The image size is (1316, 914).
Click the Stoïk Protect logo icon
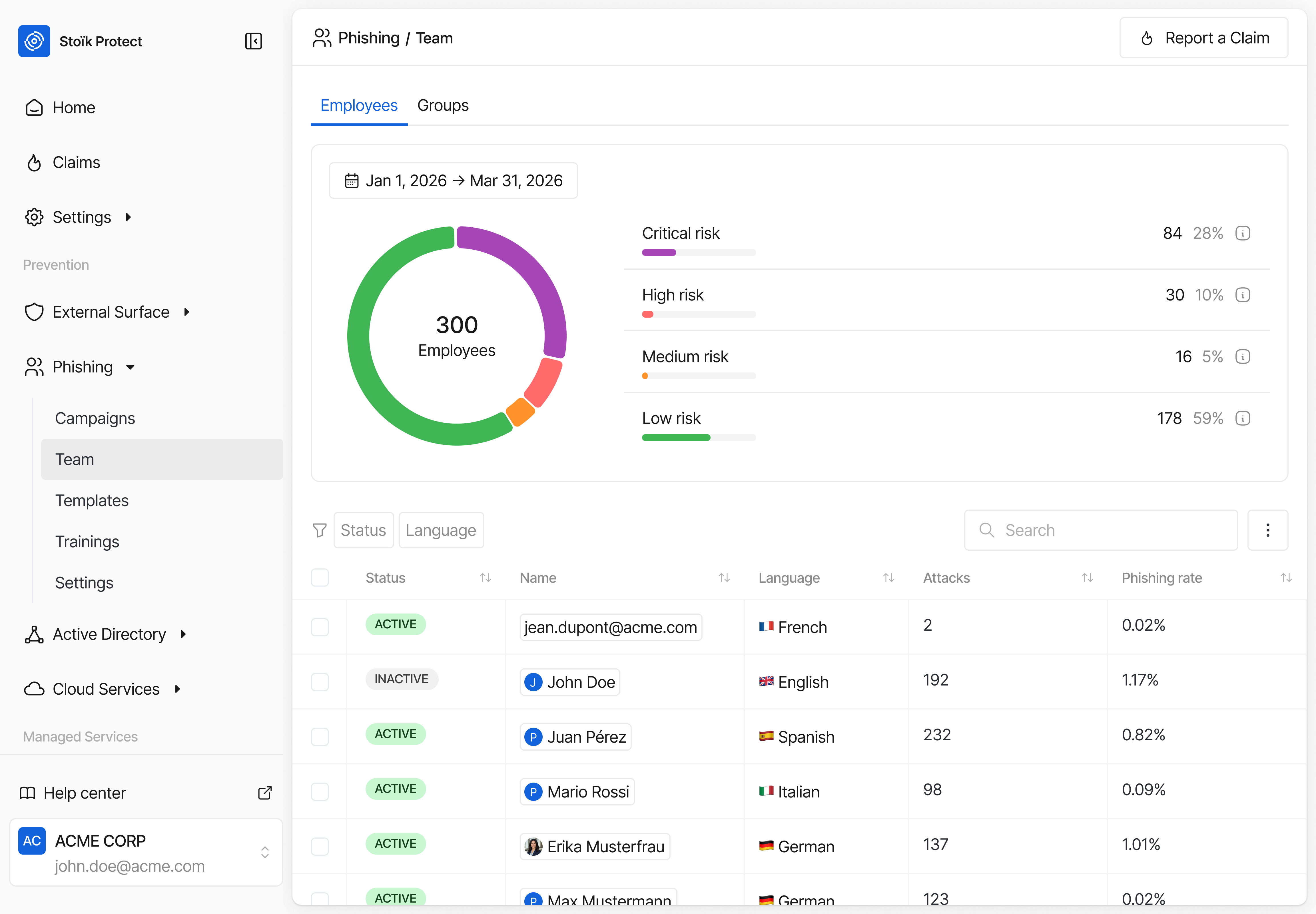34,41
